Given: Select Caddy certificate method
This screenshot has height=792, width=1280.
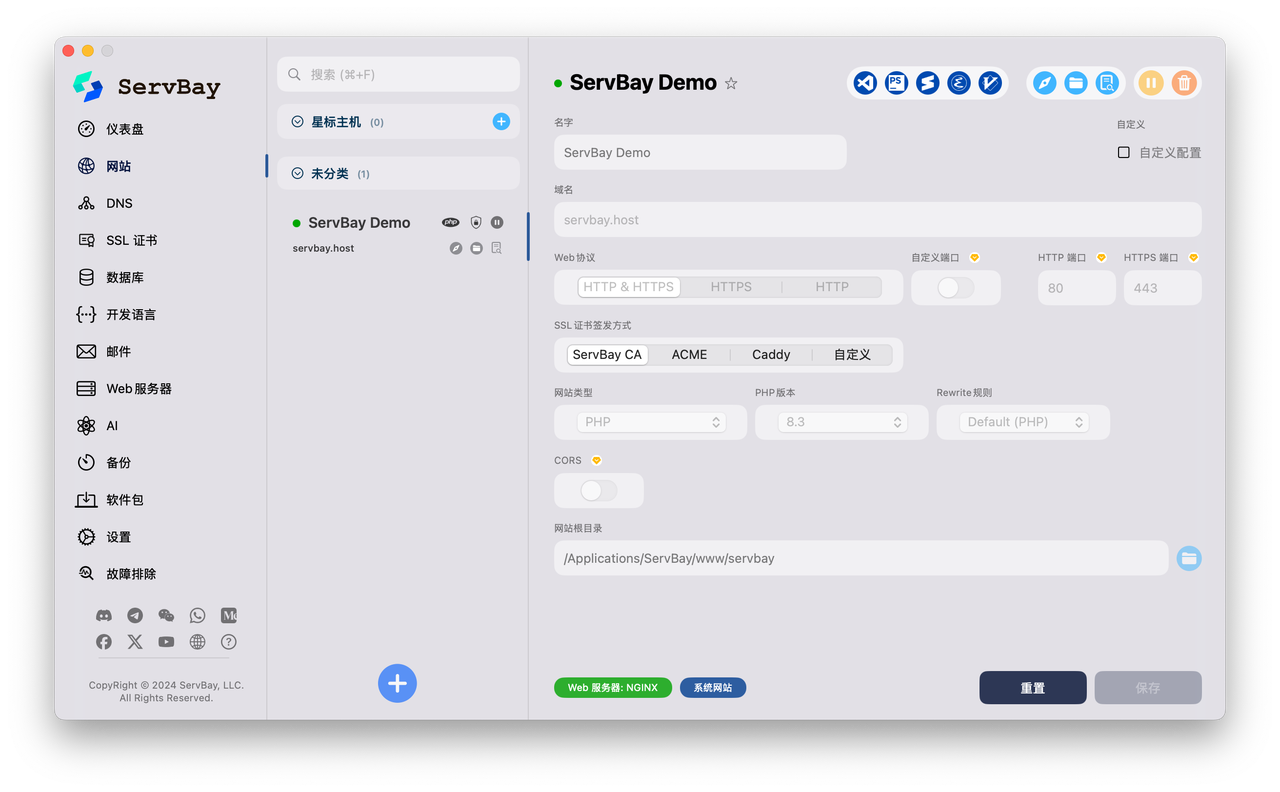Looking at the screenshot, I should point(771,355).
